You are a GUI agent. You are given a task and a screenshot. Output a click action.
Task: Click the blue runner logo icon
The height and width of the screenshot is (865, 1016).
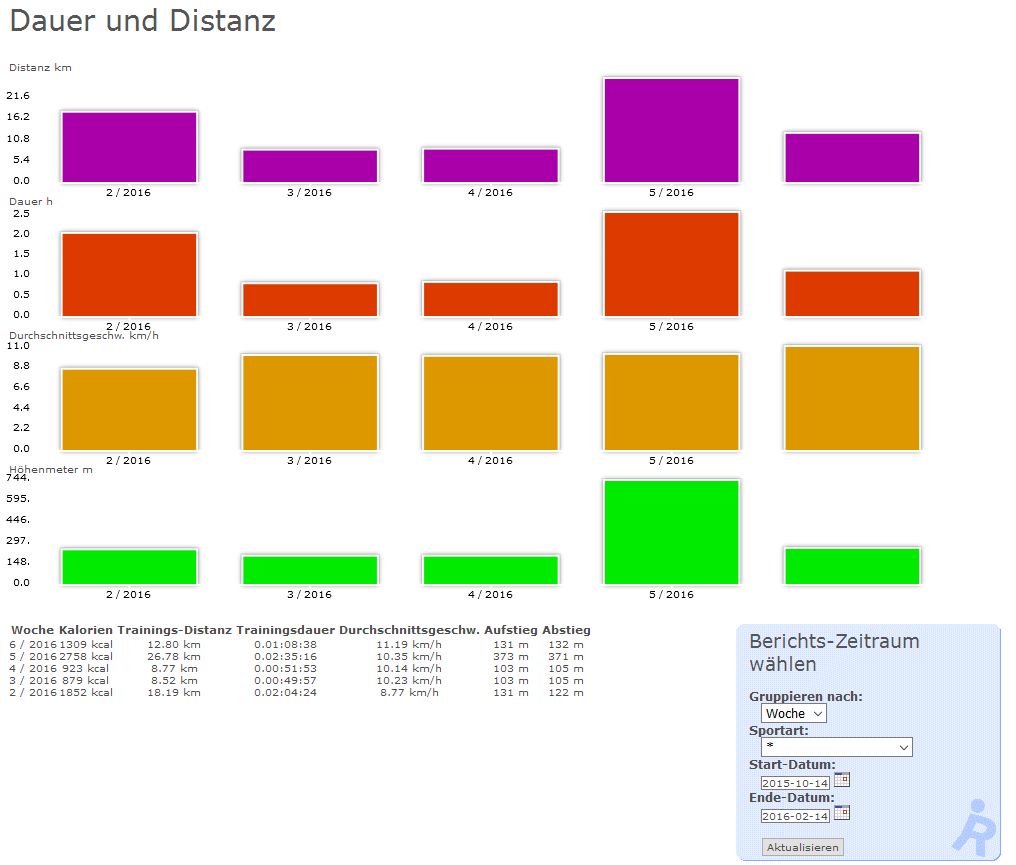click(x=973, y=826)
